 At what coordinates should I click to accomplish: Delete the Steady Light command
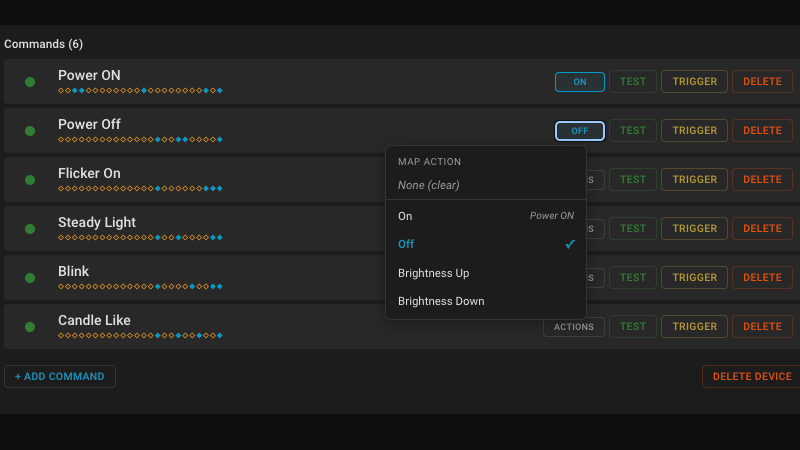(762, 229)
